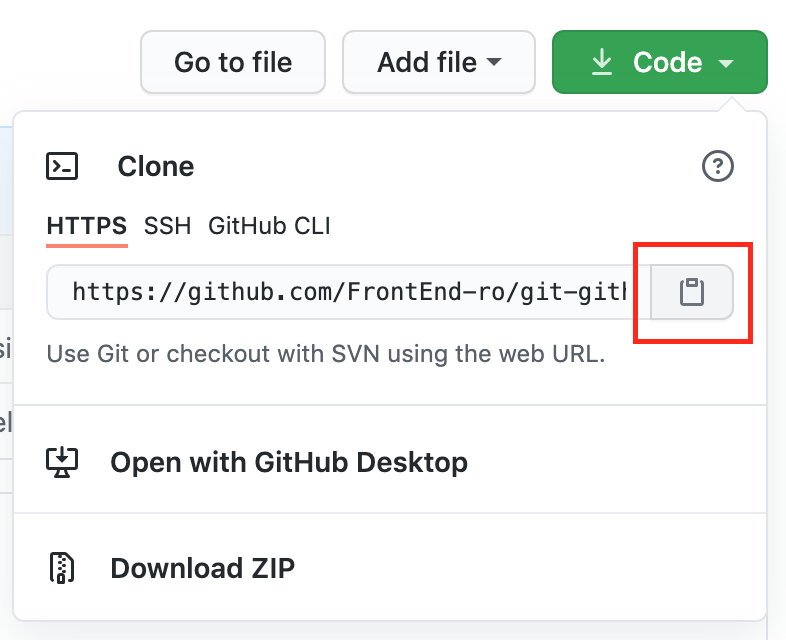Image resolution: width=786 pixels, height=640 pixels.
Task: Switch to the GitHub CLI tab
Action: click(269, 226)
